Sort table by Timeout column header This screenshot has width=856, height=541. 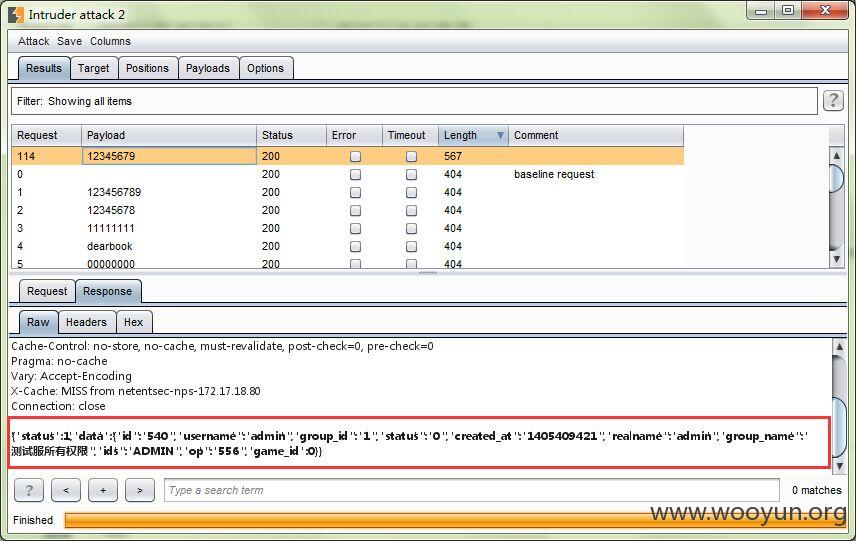[410, 135]
